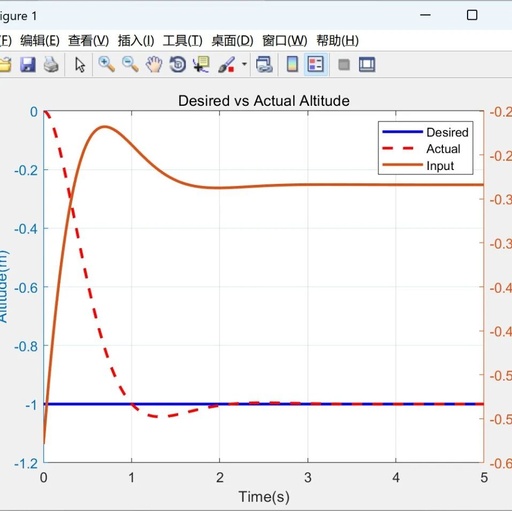Open the 工具(T) menu

[x=182, y=41]
